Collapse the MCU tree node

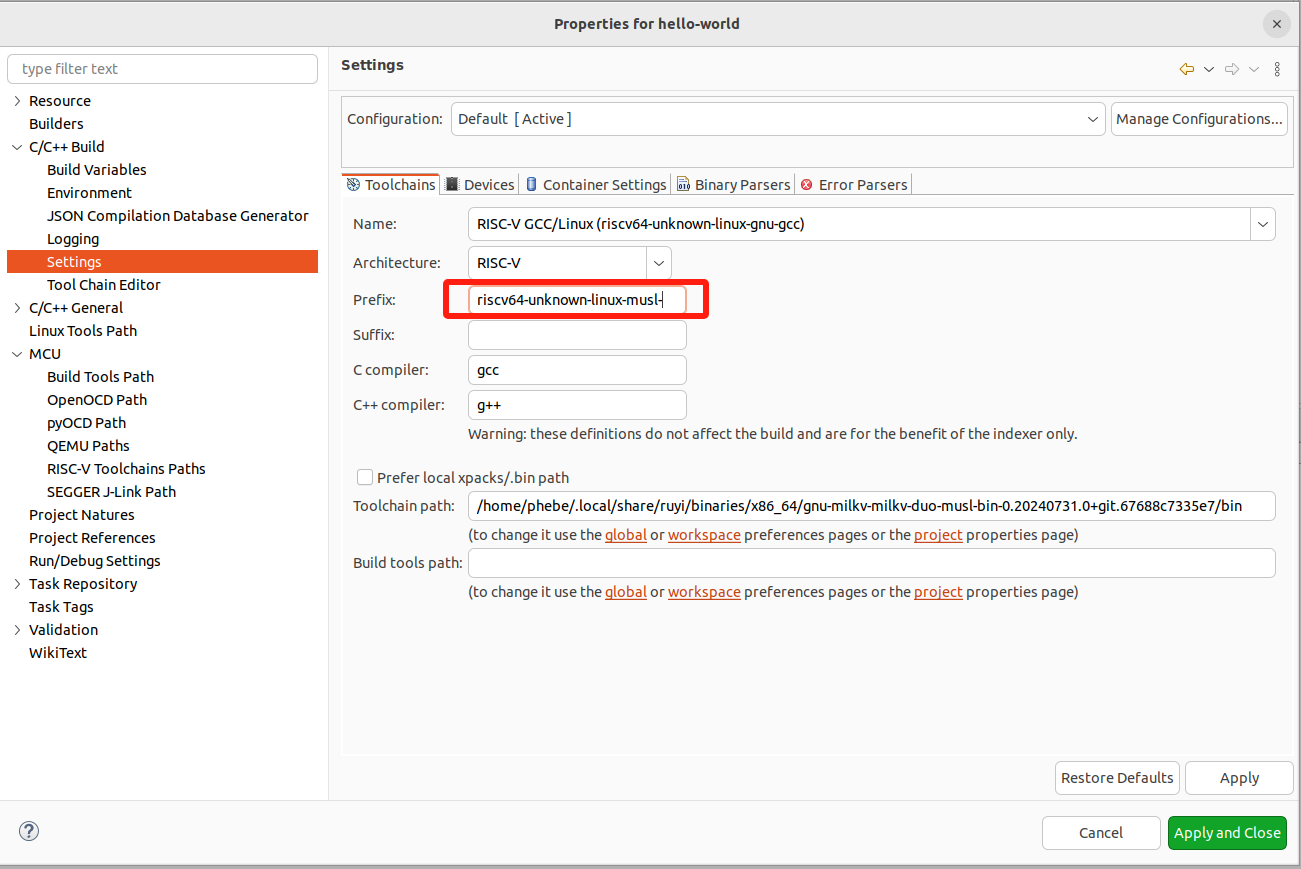point(18,354)
